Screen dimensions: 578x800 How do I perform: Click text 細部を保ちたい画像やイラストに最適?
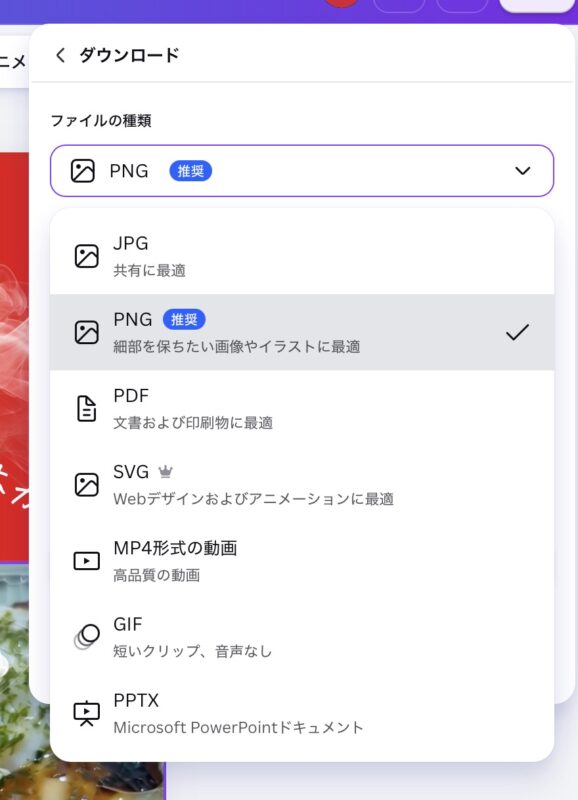(237, 347)
